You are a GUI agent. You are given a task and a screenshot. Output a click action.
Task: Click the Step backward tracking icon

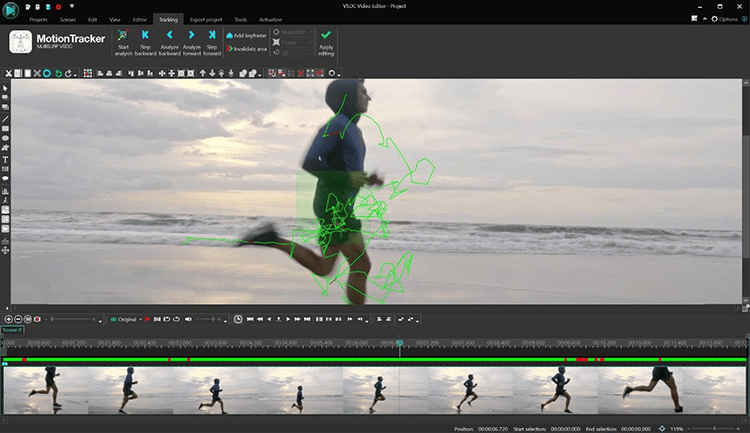pyautogui.click(x=147, y=35)
